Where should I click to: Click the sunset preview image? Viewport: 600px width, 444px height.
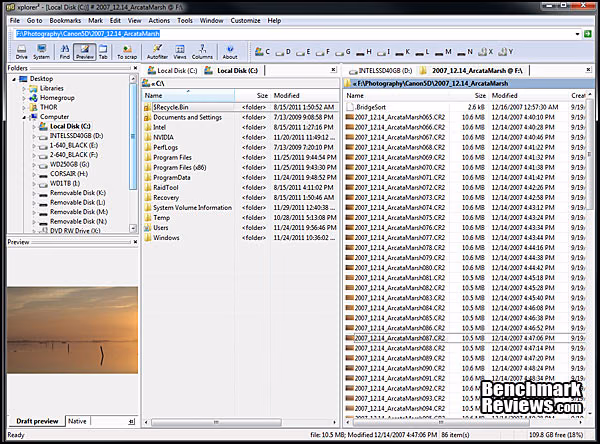tap(72, 330)
